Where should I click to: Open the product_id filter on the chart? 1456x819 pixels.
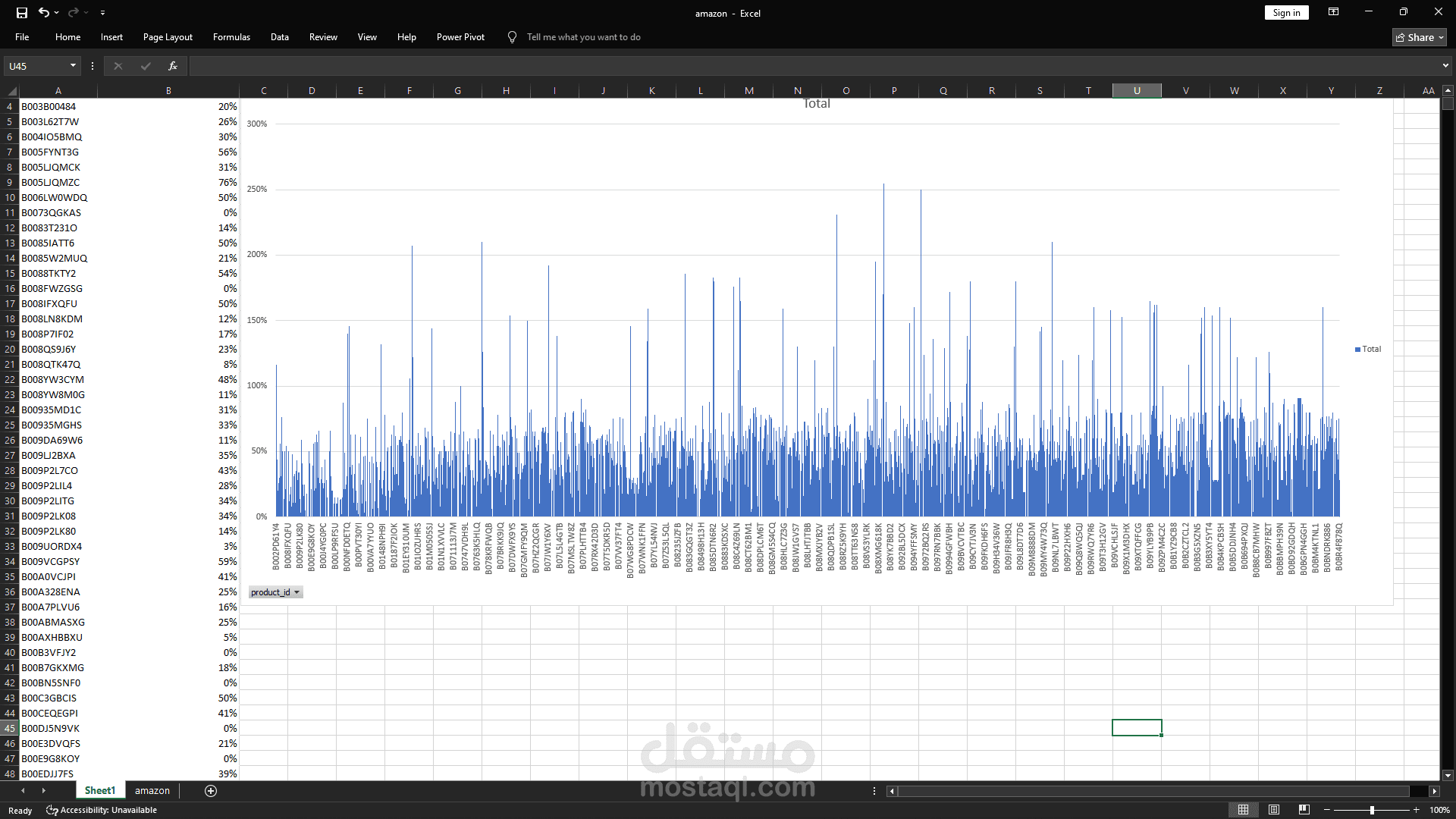pos(297,592)
